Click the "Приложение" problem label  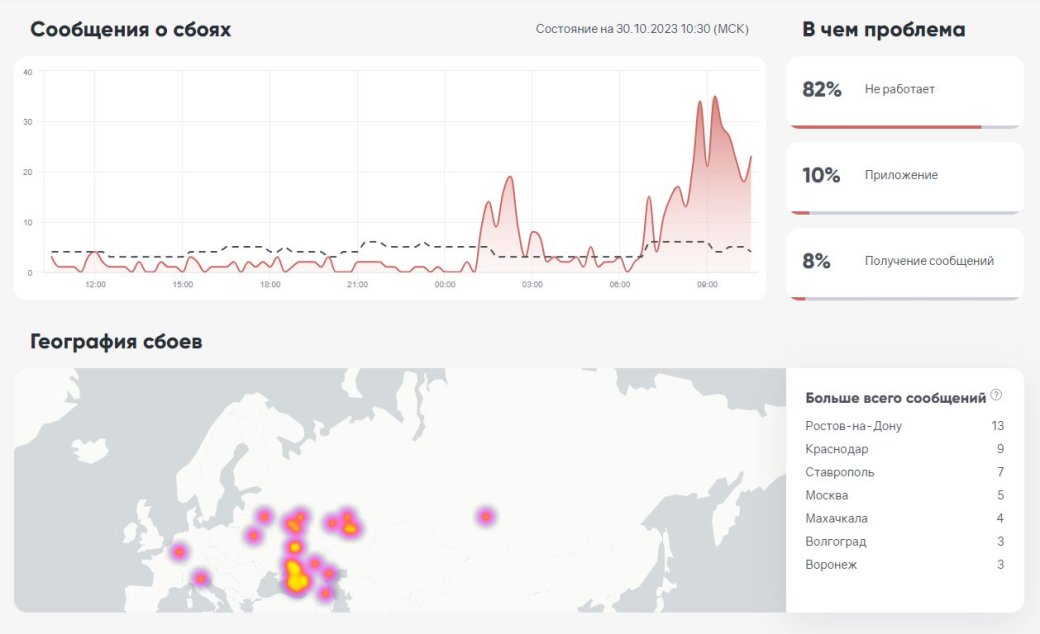coord(901,175)
